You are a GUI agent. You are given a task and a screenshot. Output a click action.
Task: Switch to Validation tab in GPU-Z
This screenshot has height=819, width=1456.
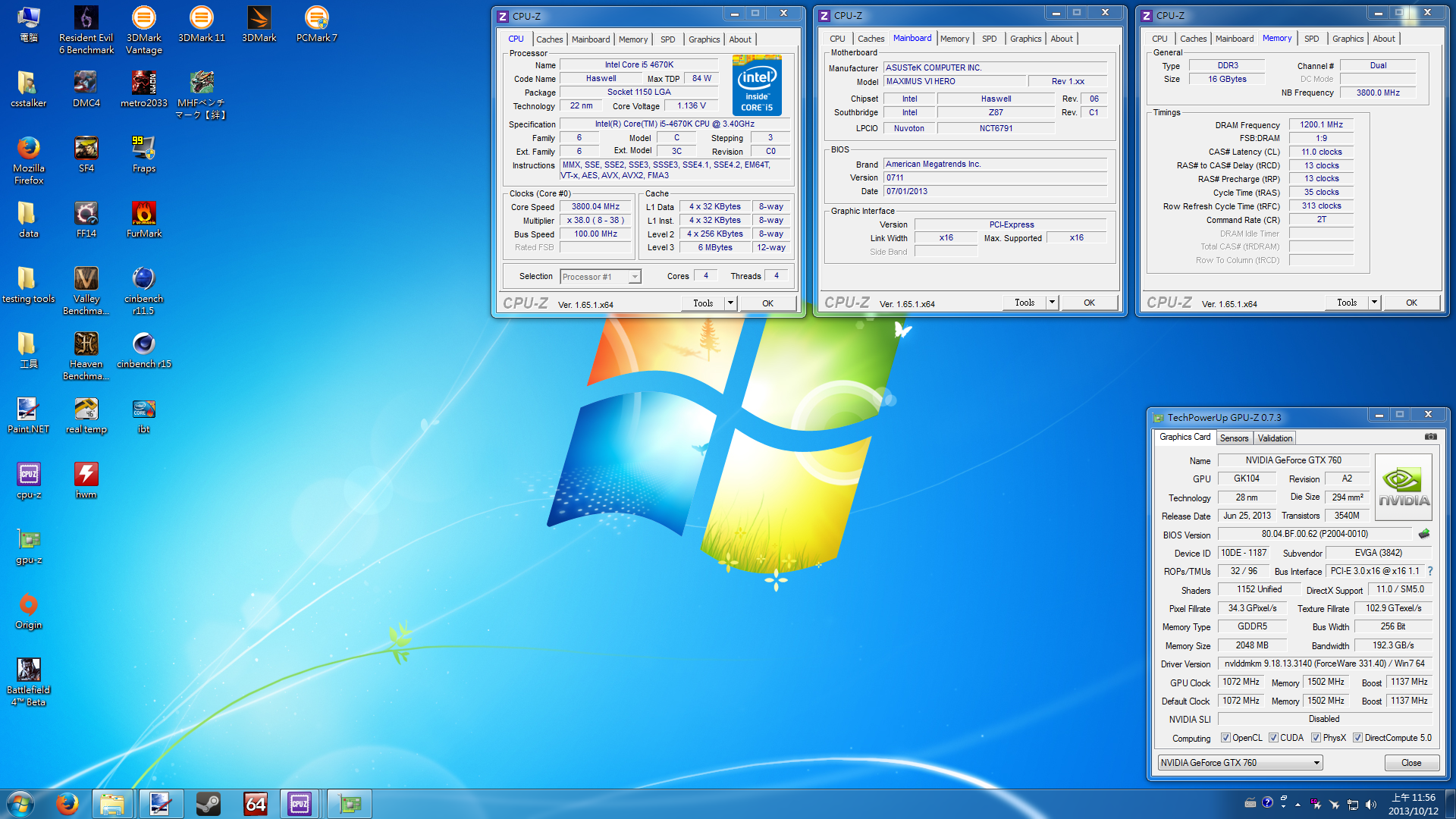coord(1275,438)
